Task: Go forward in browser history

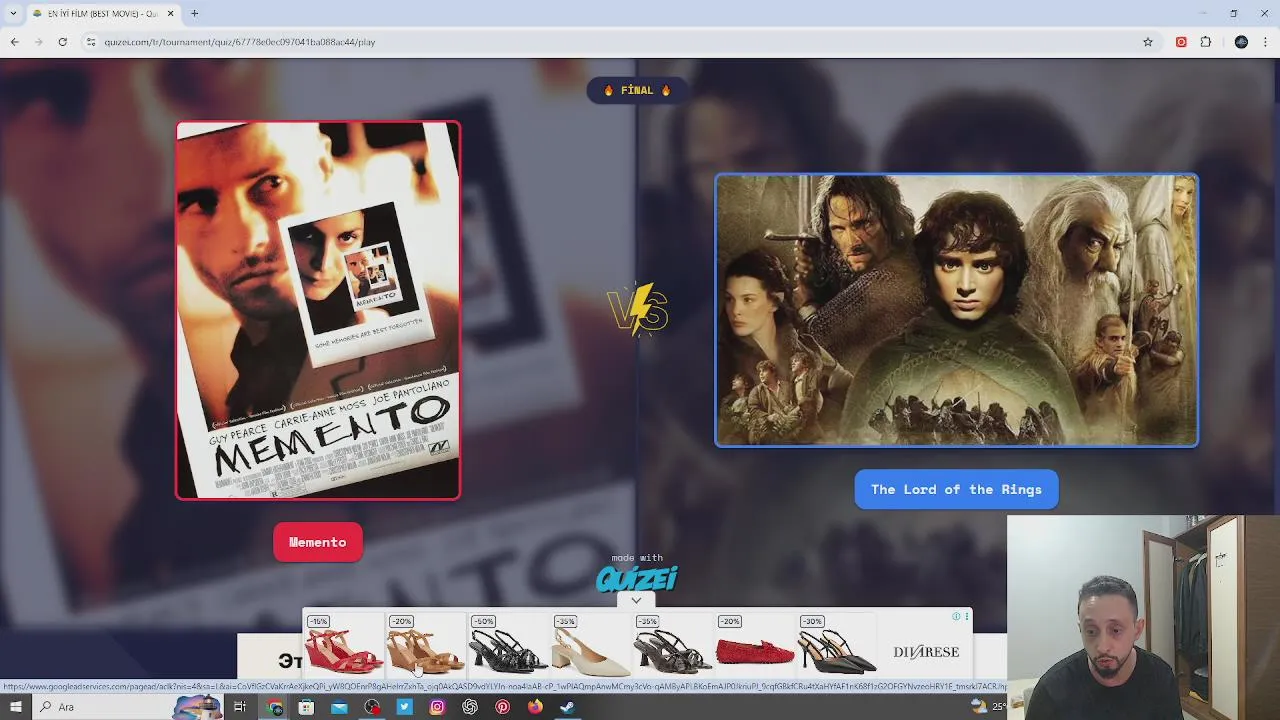Action: [38, 42]
